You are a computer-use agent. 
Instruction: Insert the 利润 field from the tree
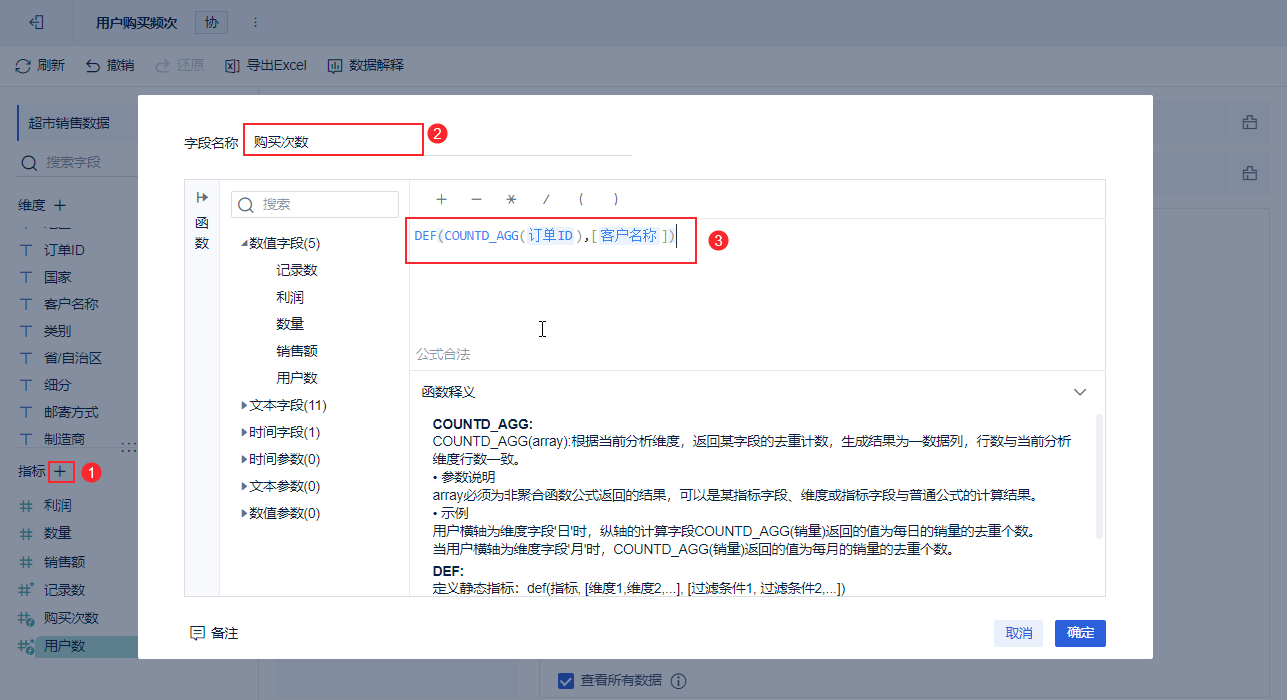click(x=290, y=297)
